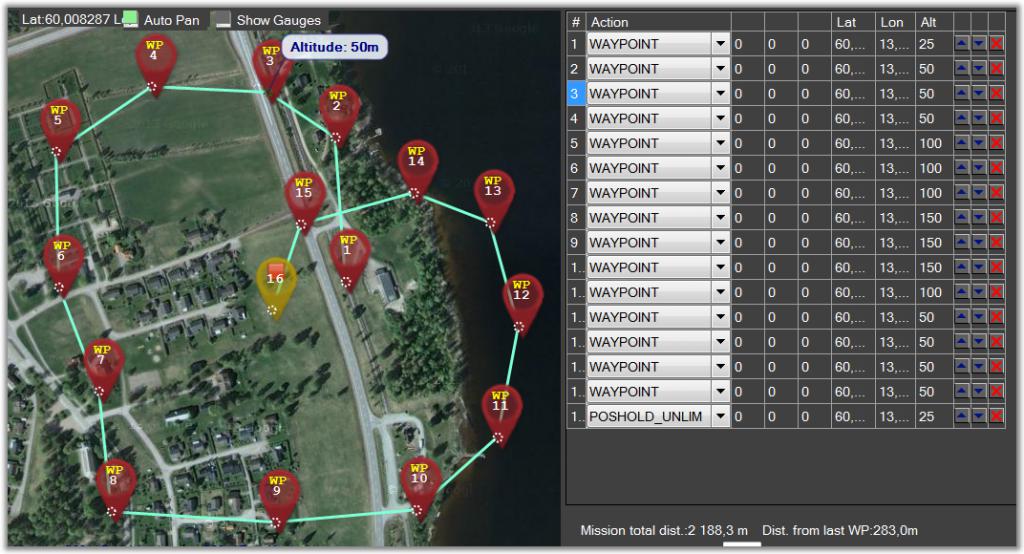1024x554 pixels.
Task: Expand the action dropdown in row 7
Action: click(720, 193)
